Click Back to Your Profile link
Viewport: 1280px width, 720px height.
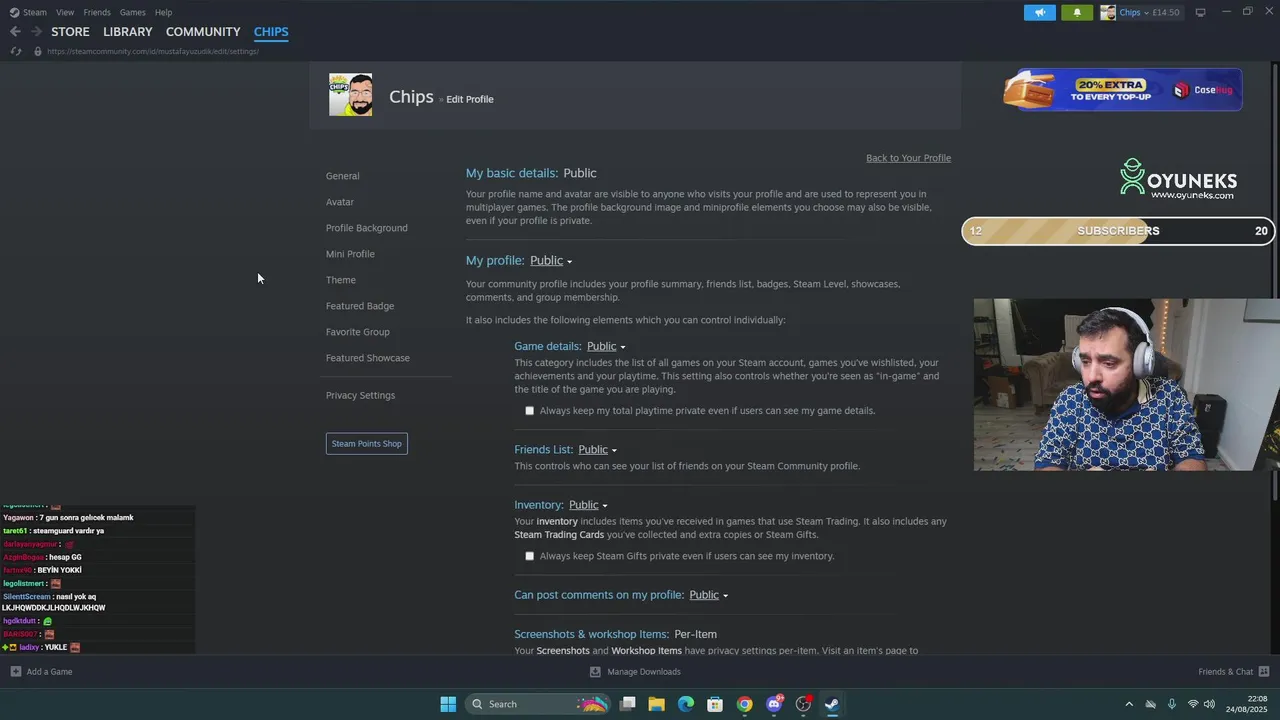[x=908, y=158]
